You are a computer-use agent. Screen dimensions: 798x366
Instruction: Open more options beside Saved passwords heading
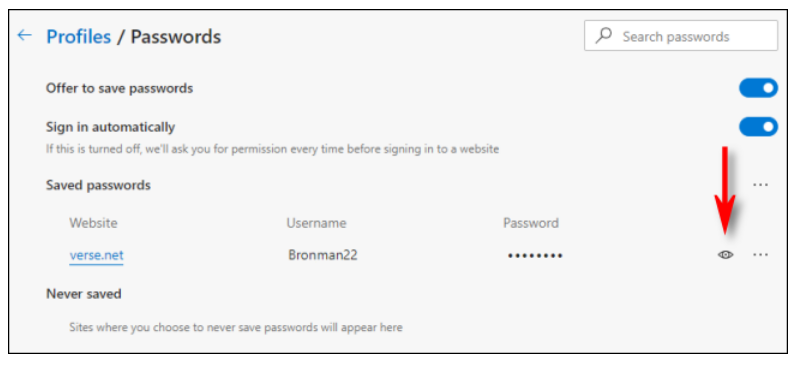[760, 185]
